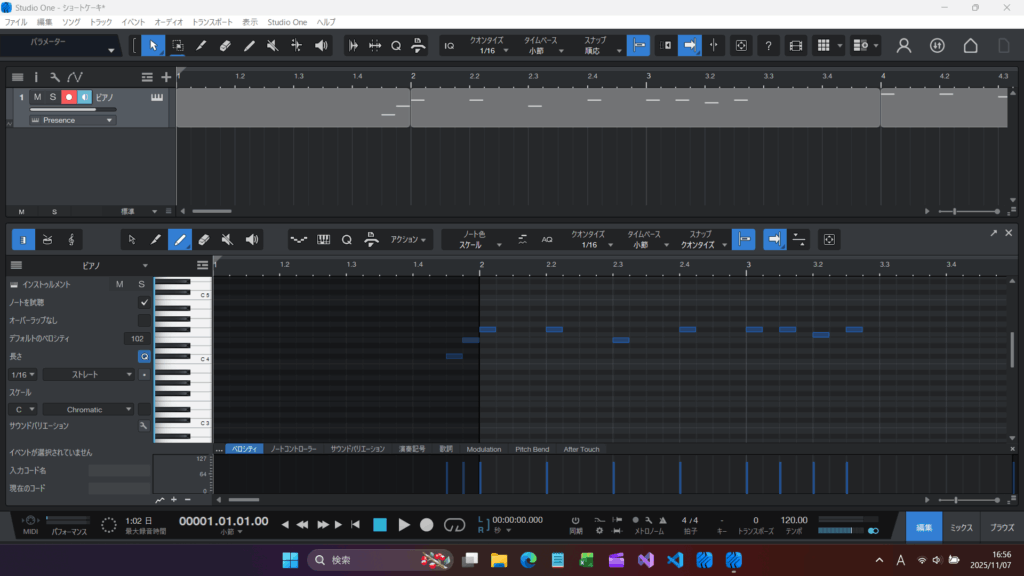The image size is (1024, 576).
Task: Click the ミックス button
Action: point(961,527)
